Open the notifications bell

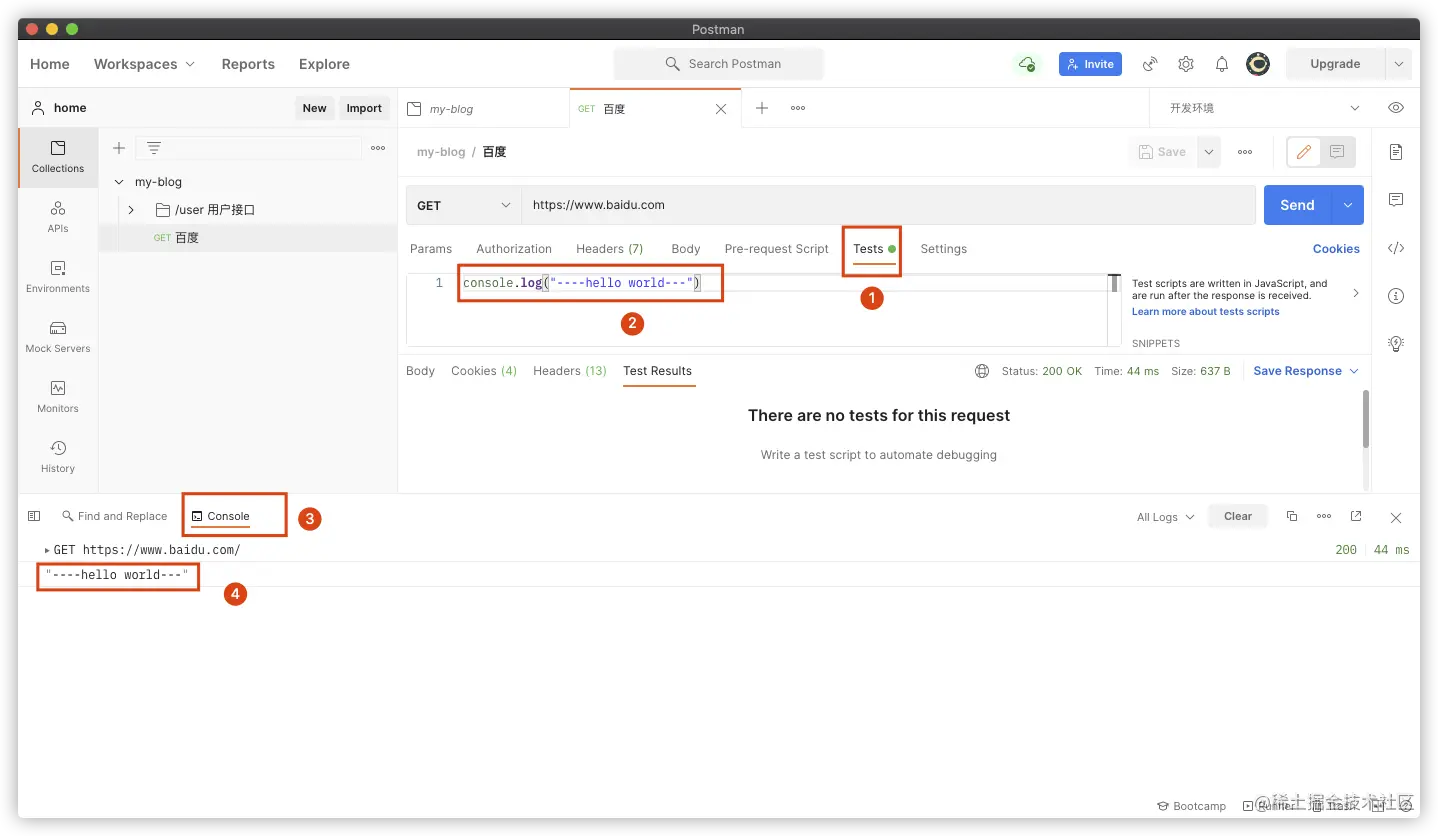coord(1222,64)
